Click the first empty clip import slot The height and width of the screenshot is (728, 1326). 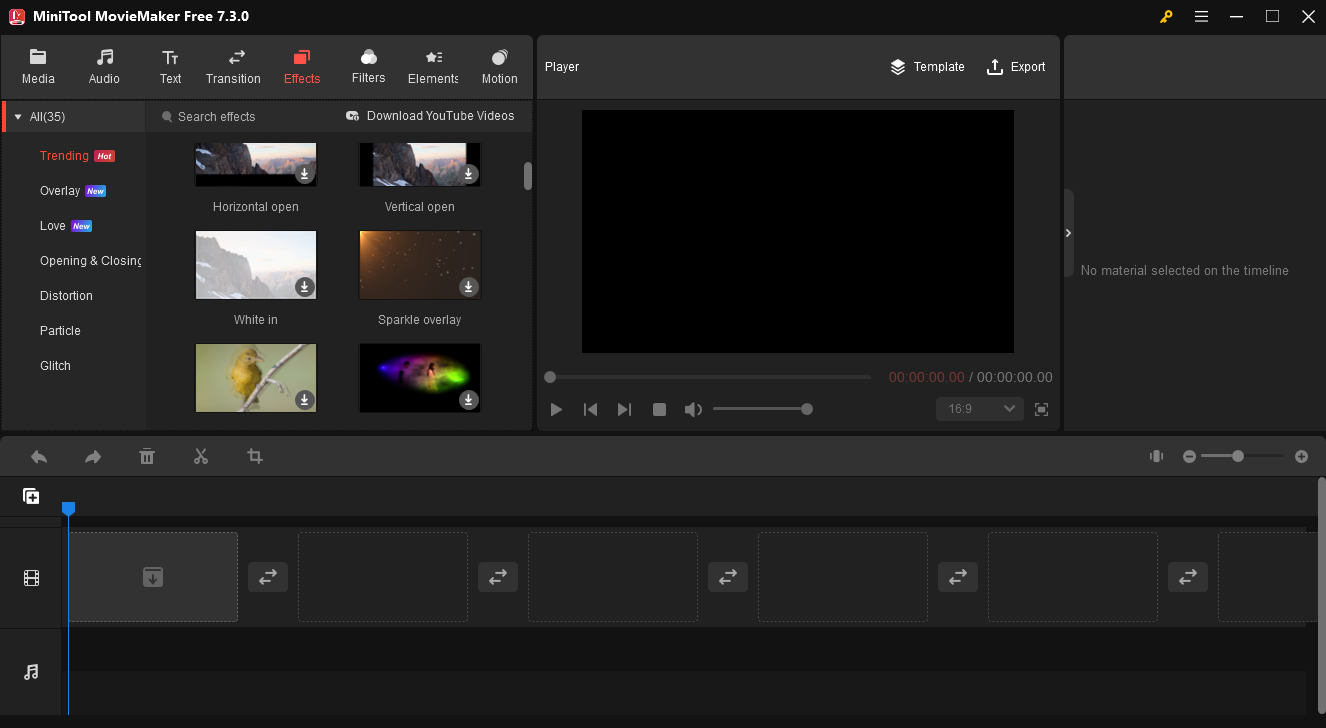pos(153,577)
